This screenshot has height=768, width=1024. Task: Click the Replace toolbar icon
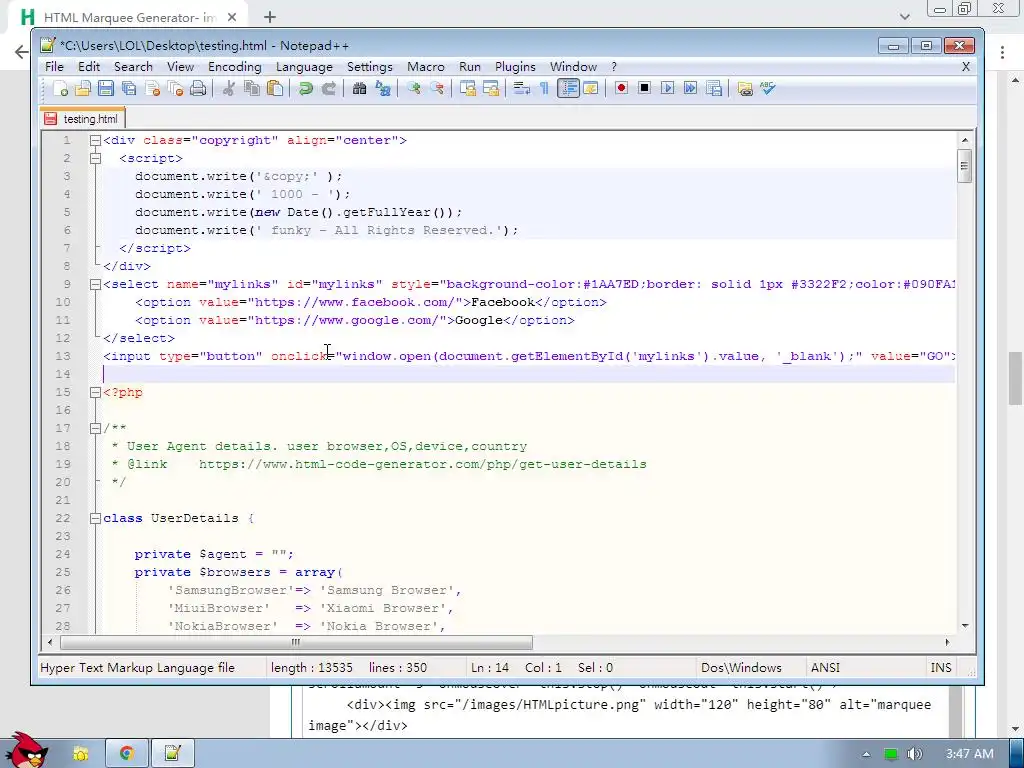point(383,89)
